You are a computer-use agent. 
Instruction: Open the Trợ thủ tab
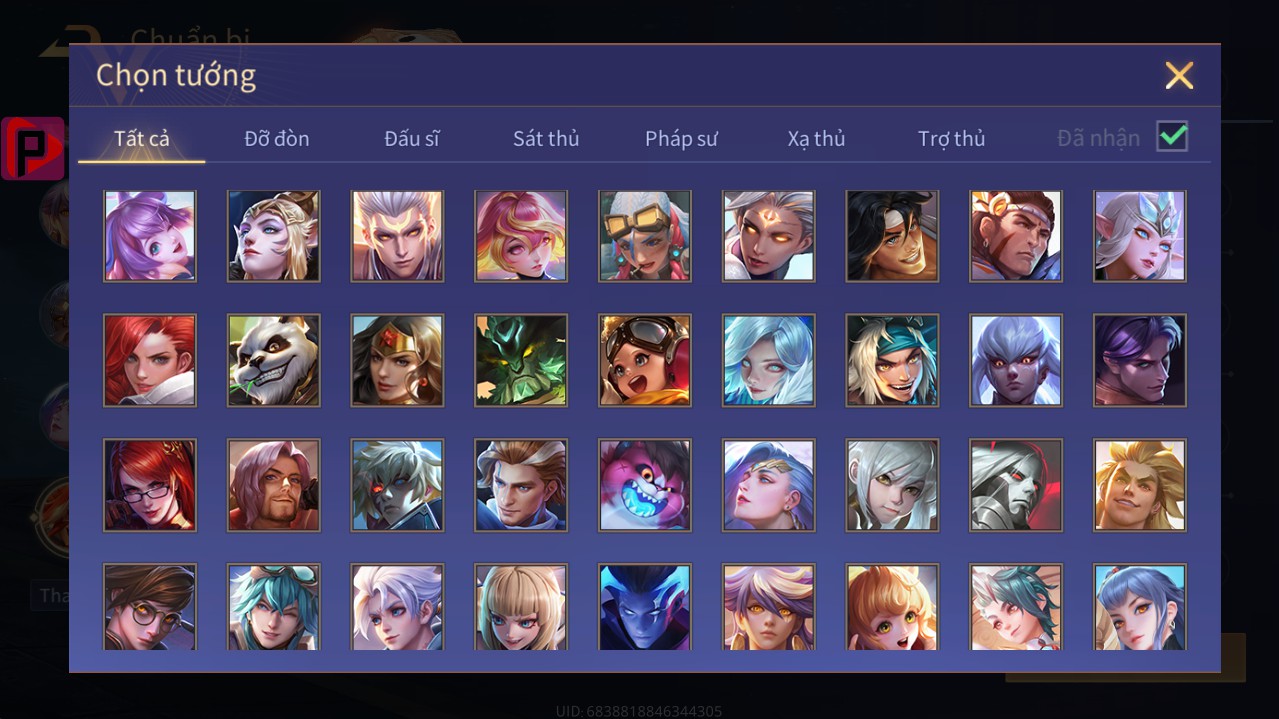tap(951, 138)
